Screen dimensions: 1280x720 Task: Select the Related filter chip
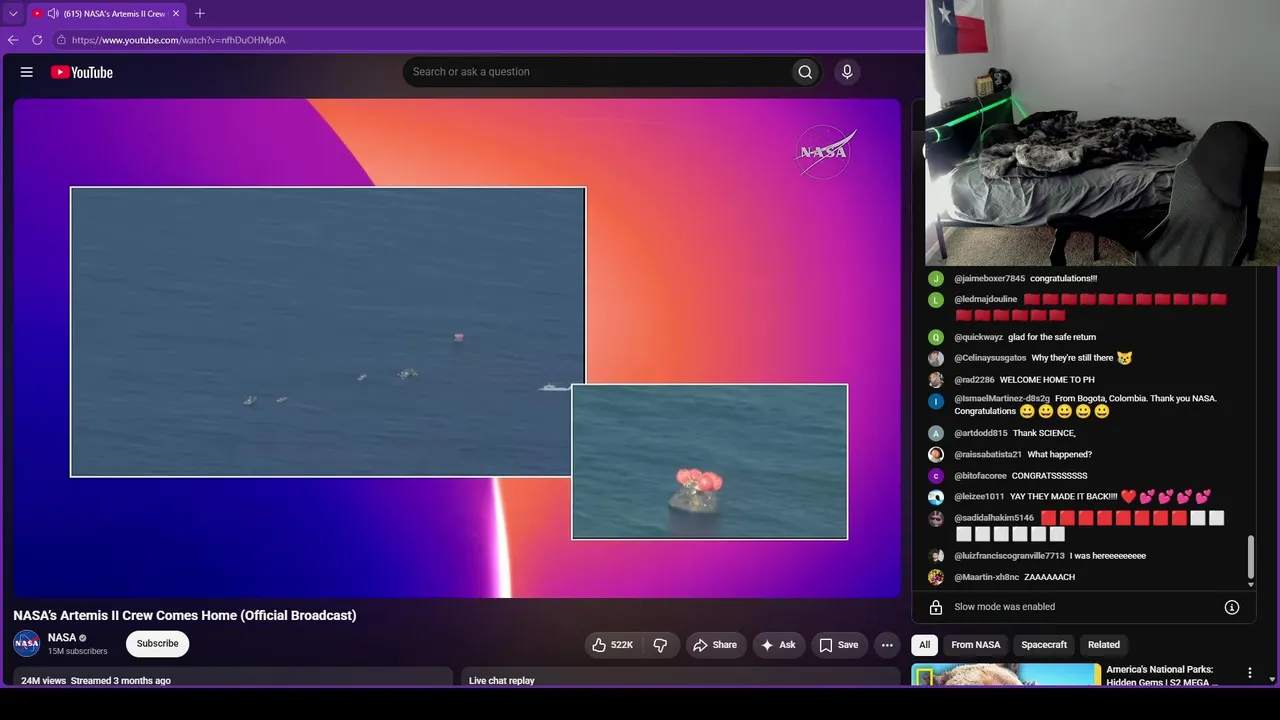tap(1104, 645)
